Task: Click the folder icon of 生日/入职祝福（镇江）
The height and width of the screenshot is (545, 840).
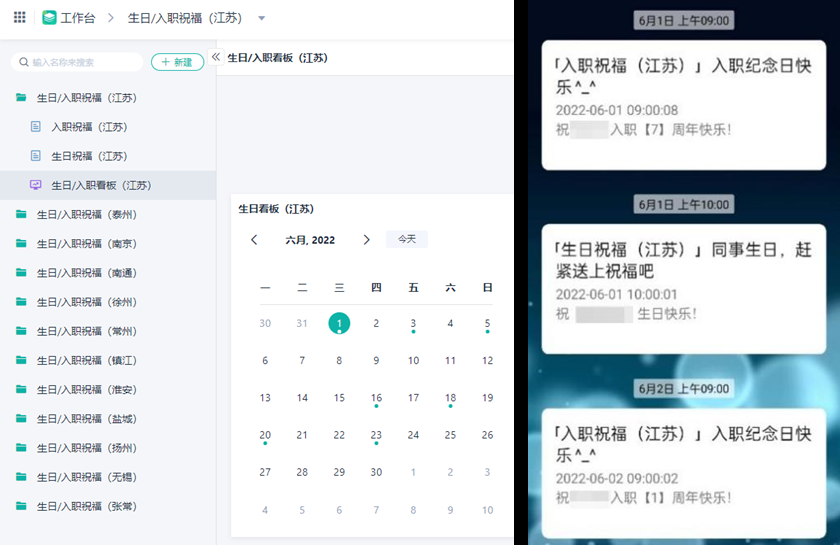Action: pos(21,360)
